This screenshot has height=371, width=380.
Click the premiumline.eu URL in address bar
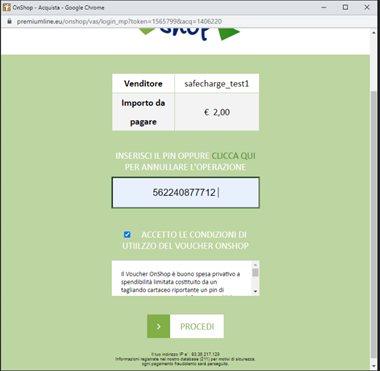pos(119,22)
